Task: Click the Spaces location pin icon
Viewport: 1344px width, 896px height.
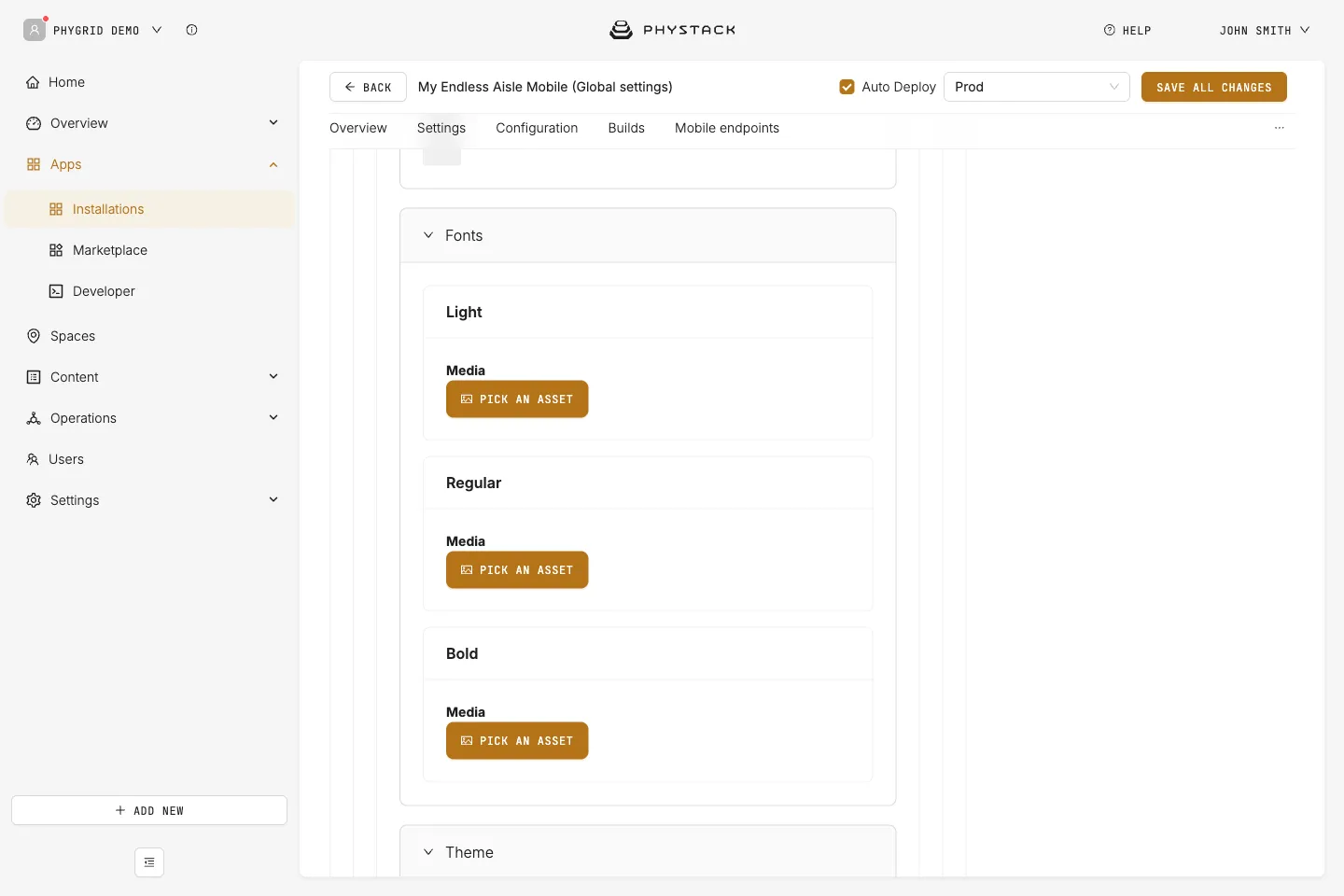Action: (34, 336)
